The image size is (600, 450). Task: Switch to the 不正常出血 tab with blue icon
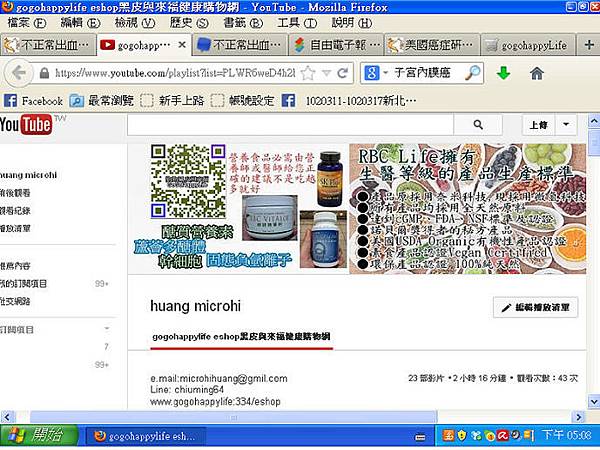[x=240, y=45]
